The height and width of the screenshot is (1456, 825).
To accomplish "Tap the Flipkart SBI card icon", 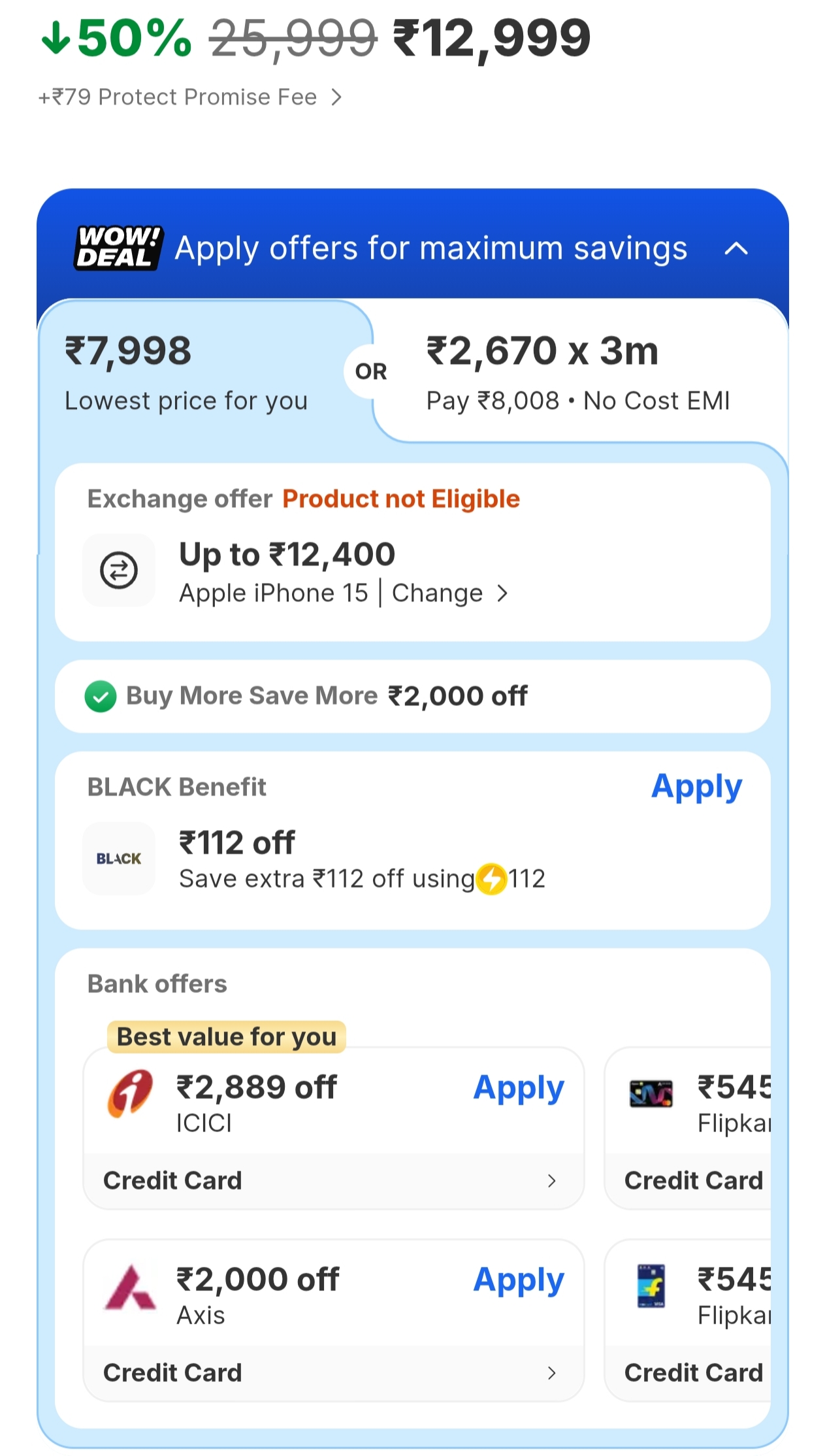I will pyautogui.click(x=651, y=1093).
